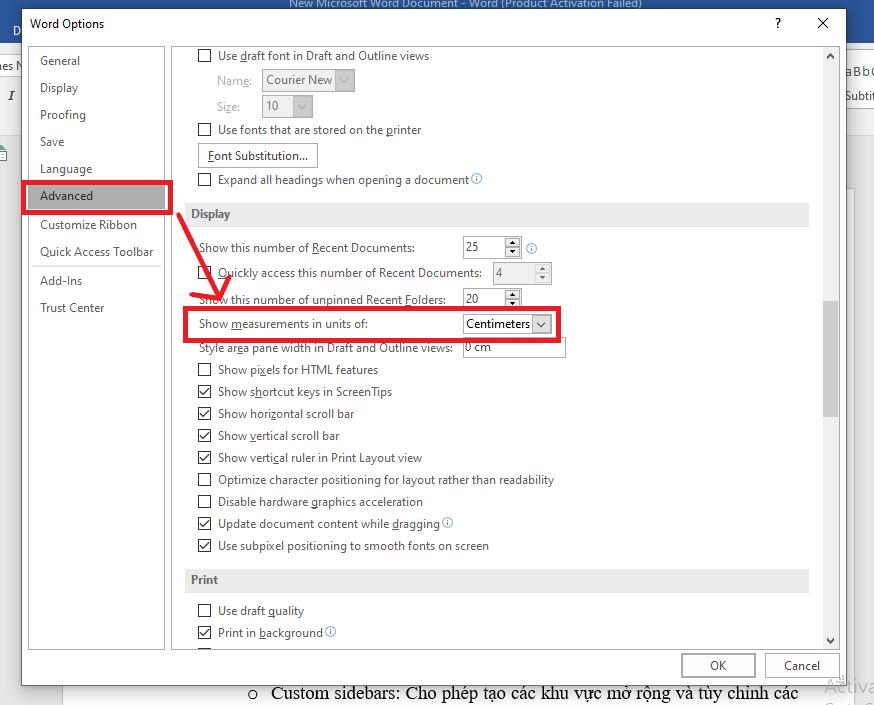Screen dimensions: 874x705
Task: Toggle Show horizontal scroll bar
Action: [205, 414]
